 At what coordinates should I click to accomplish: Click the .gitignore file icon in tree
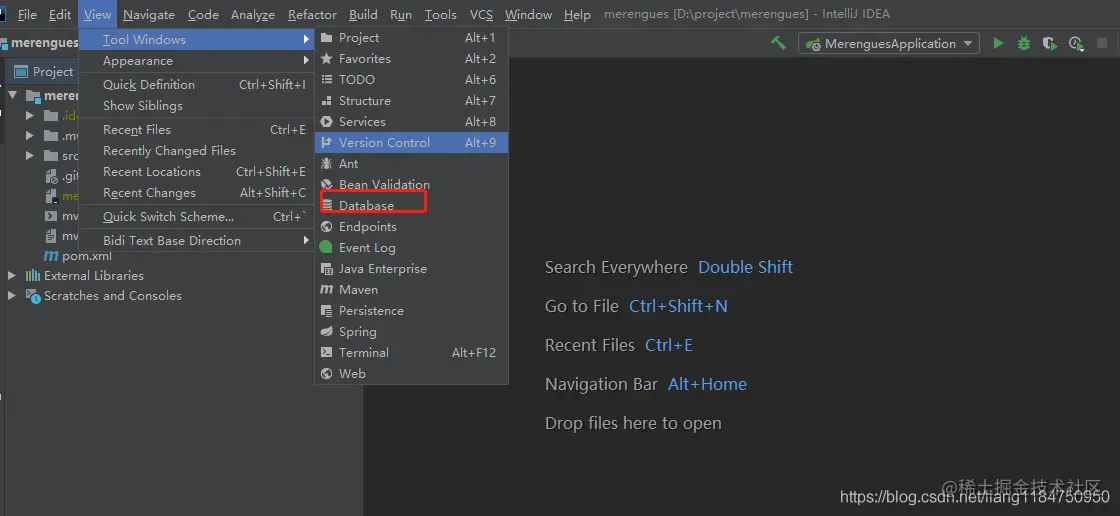(51, 176)
